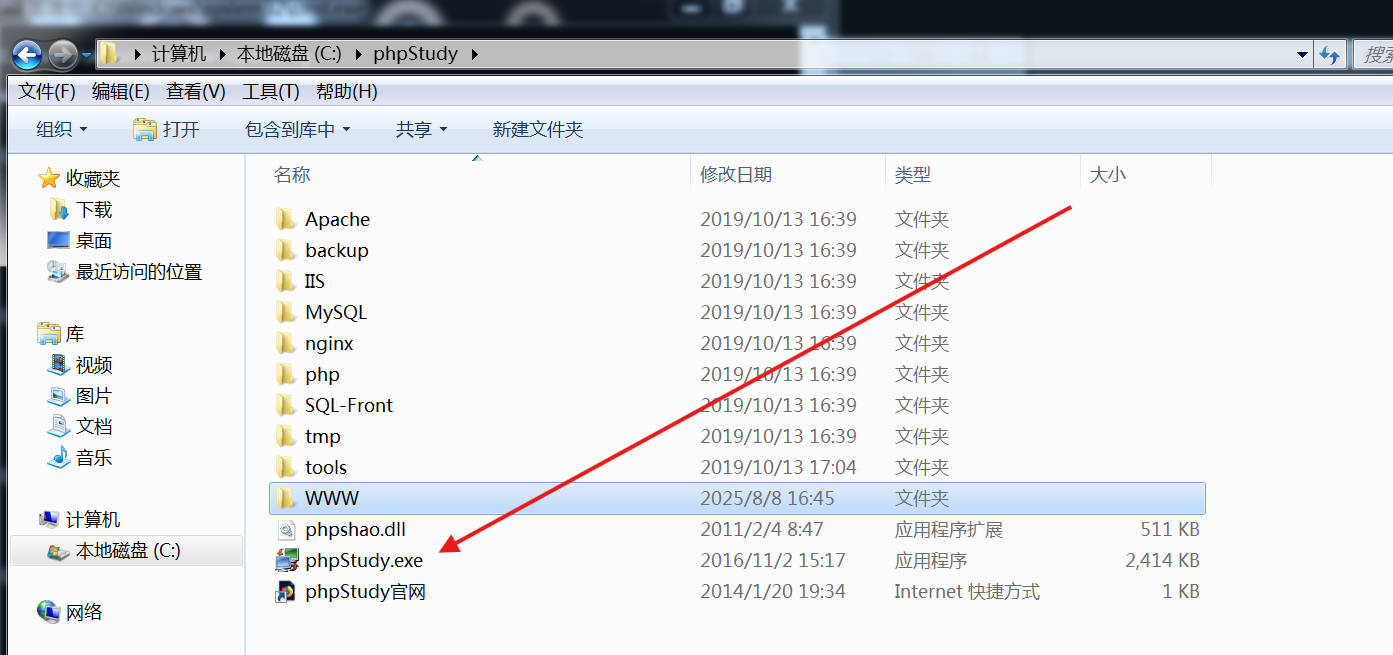This screenshot has height=655, width=1393.
Task: Select the phpshao.dll file icon
Action: [x=287, y=530]
